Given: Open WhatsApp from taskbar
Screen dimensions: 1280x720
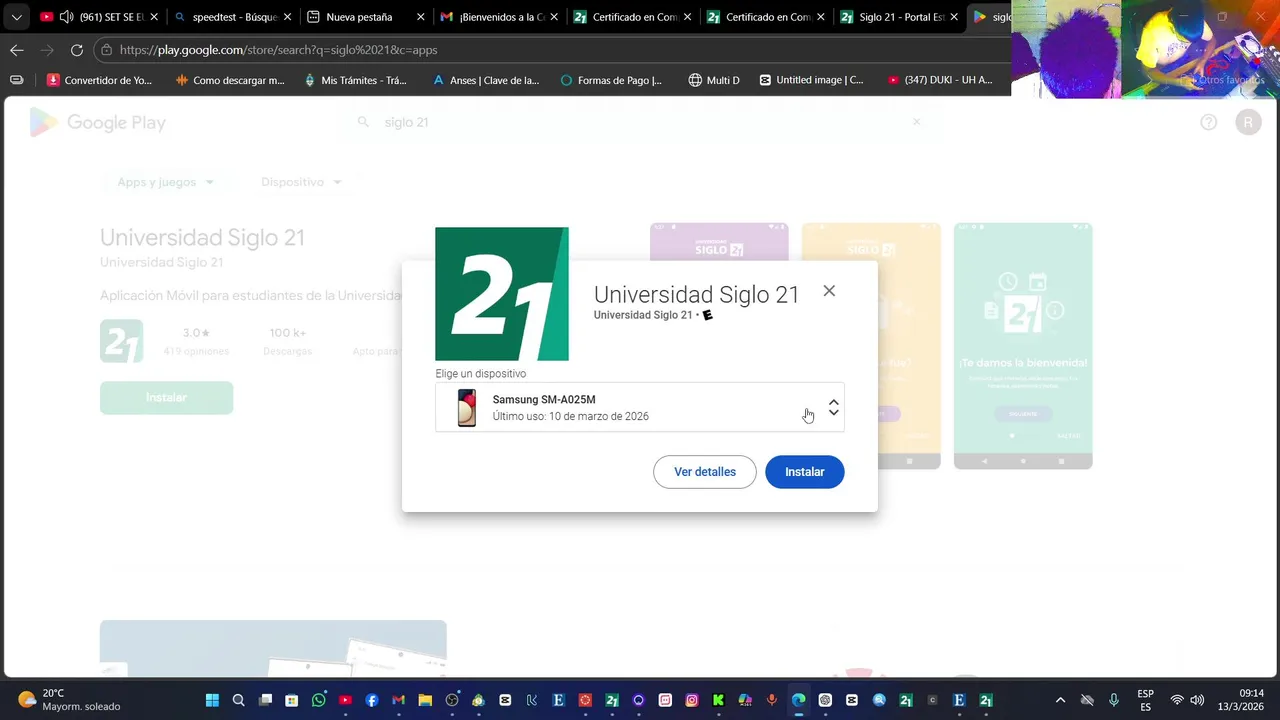Looking at the screenshot, I should pos(319,700).
